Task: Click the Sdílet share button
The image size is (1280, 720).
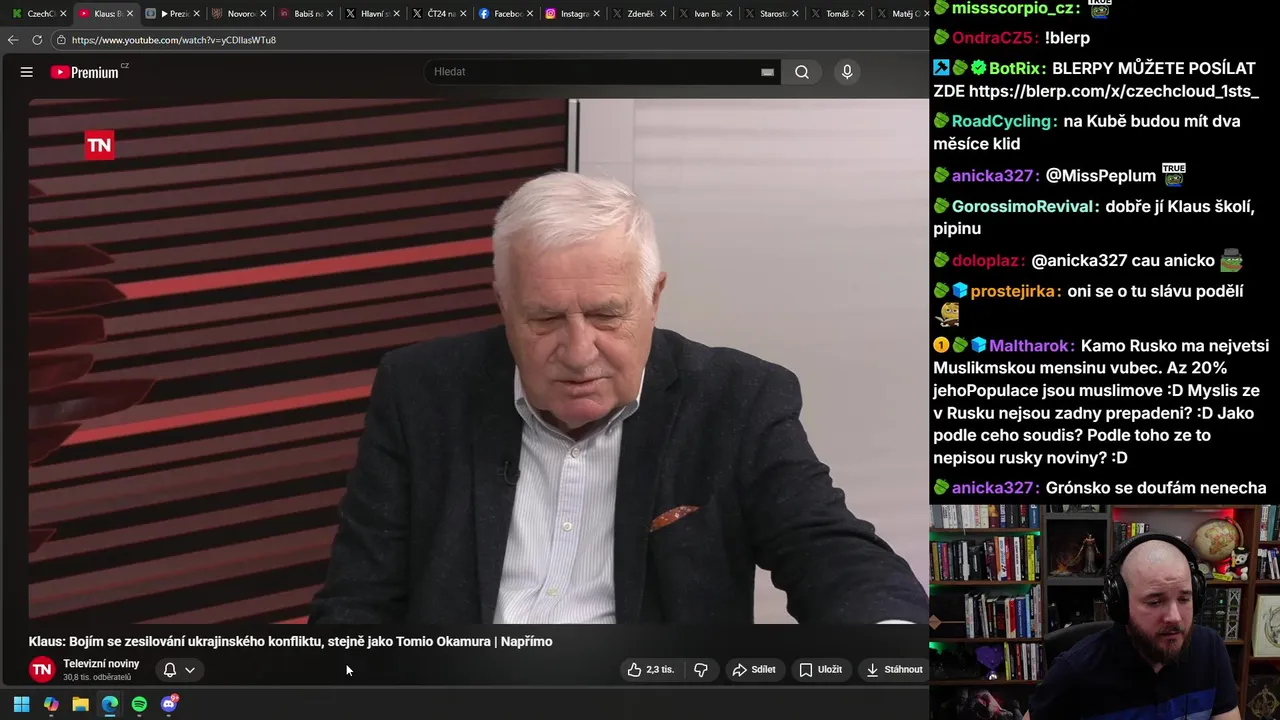Action: pos(754,670)
